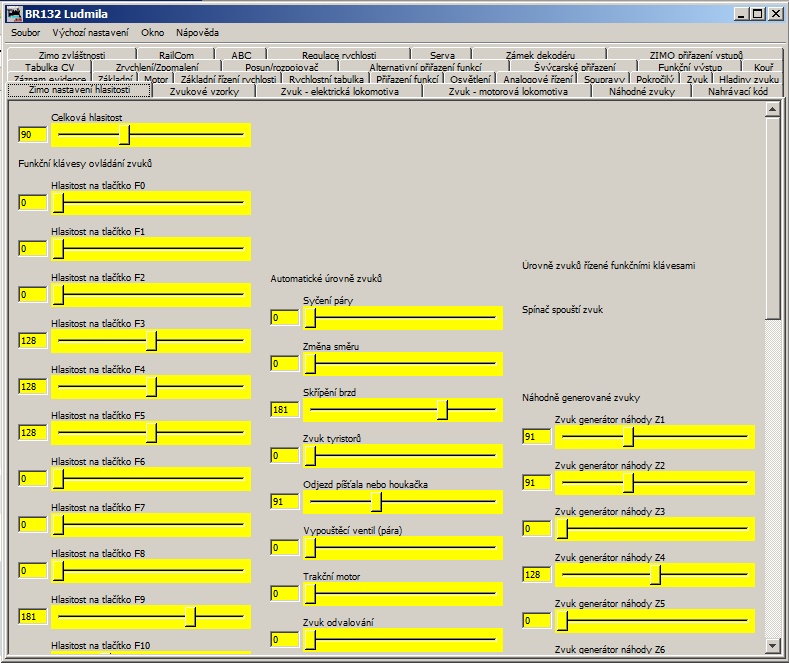Viewport: 789px width, 663px height.
Task: Click the Zvuk generátor náhody Z4 slider
Action: (x=654, y=575)
